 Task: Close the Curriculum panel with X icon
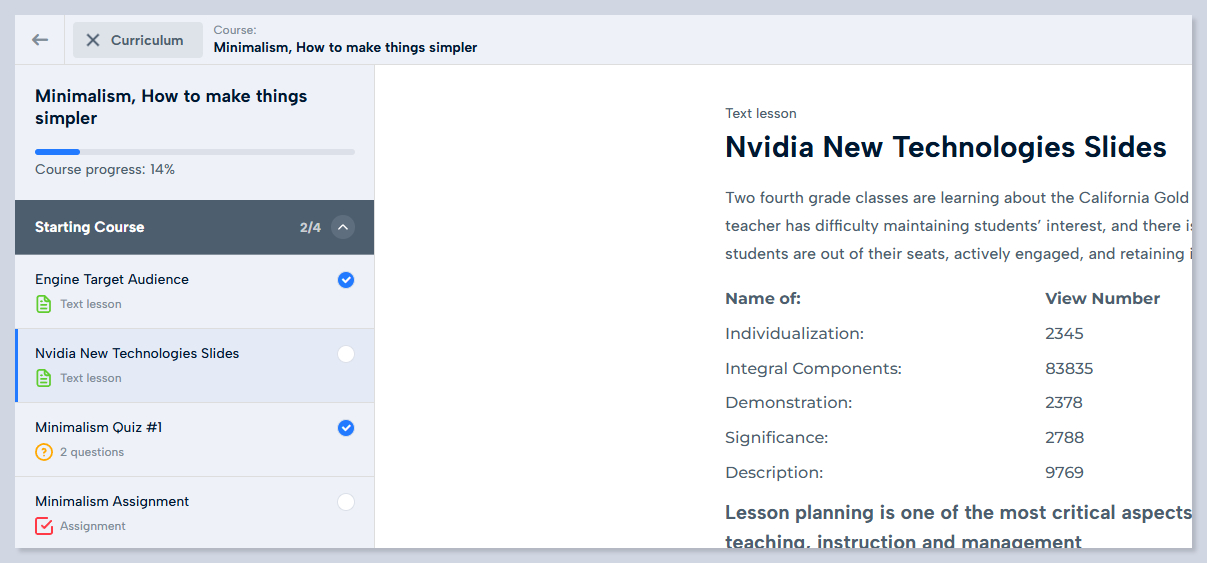[93, 40]
